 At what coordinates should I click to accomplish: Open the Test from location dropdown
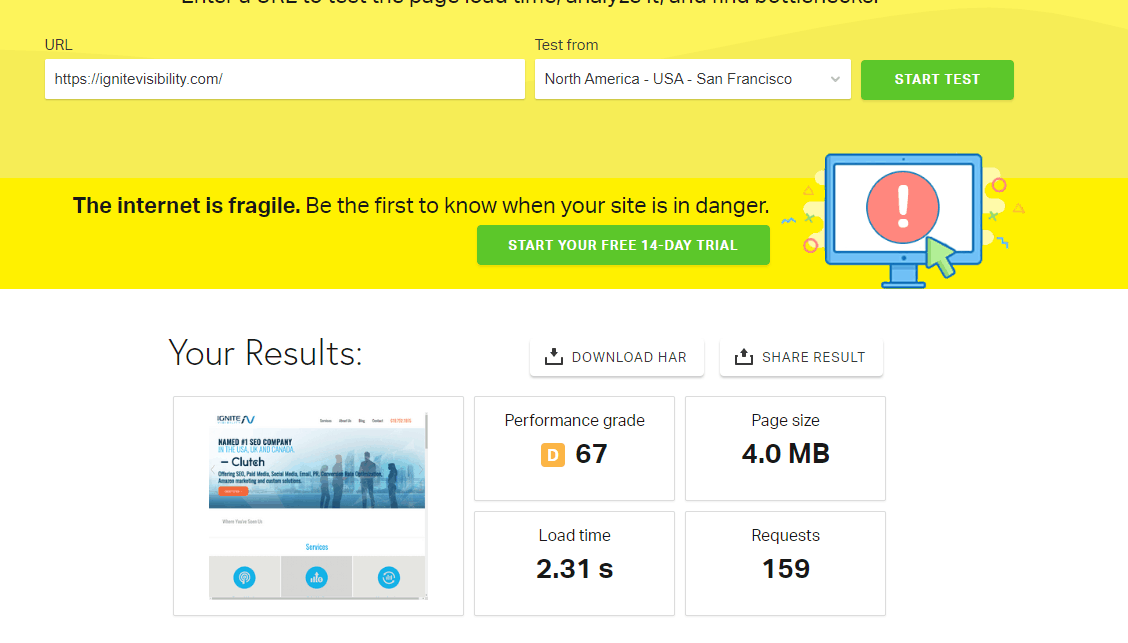tap(692, 79)
